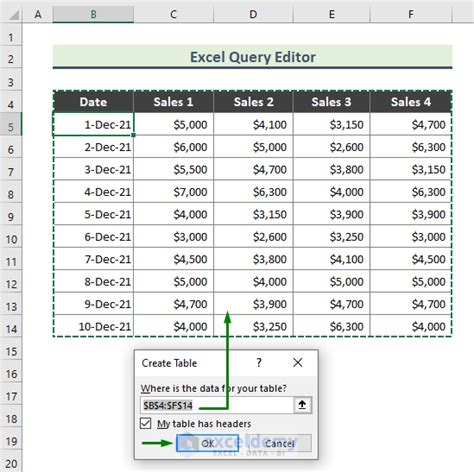Viewport: 474px width, 472px height.
Task: Select column F header
Action: [411, 14]
